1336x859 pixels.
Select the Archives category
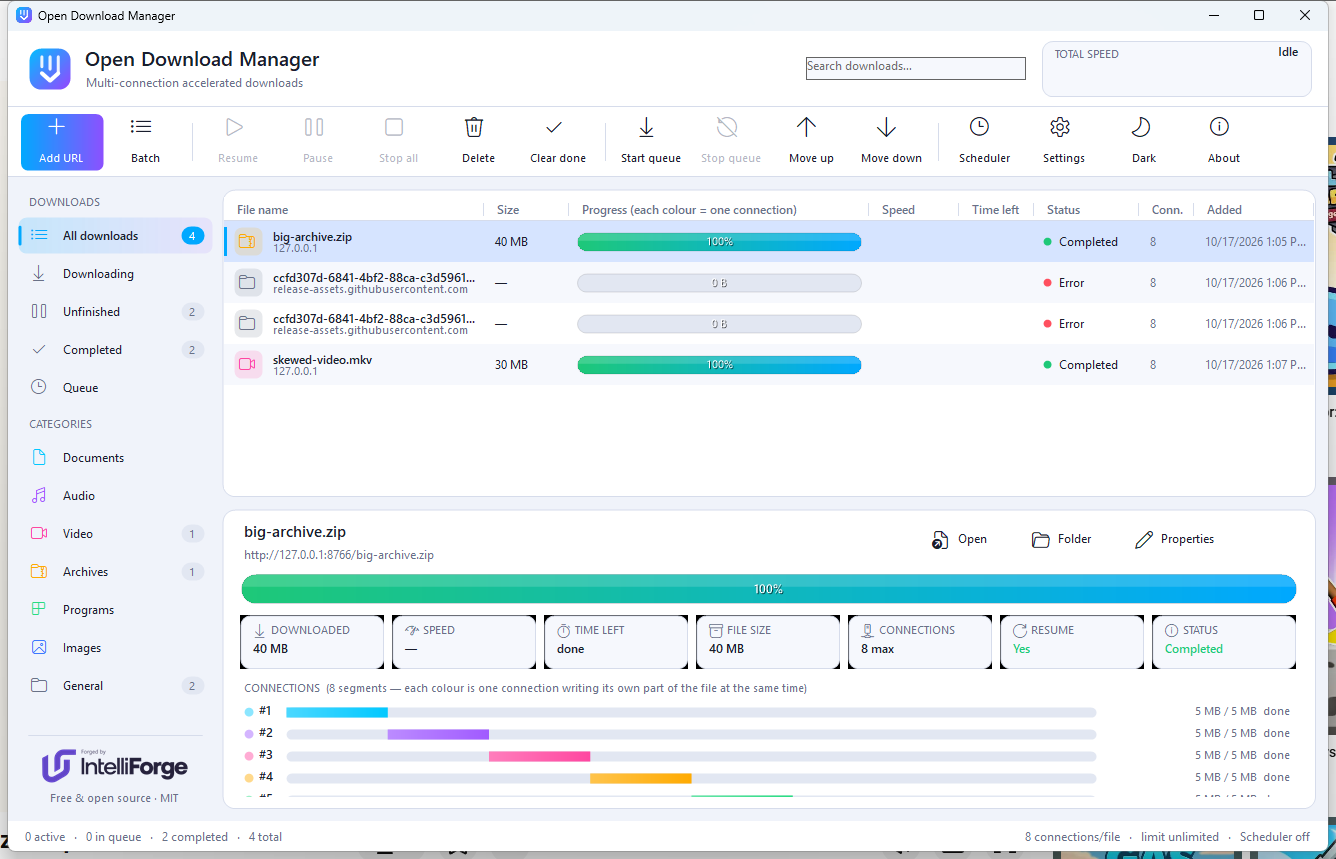pyautogui.click(x=115, y=572)
